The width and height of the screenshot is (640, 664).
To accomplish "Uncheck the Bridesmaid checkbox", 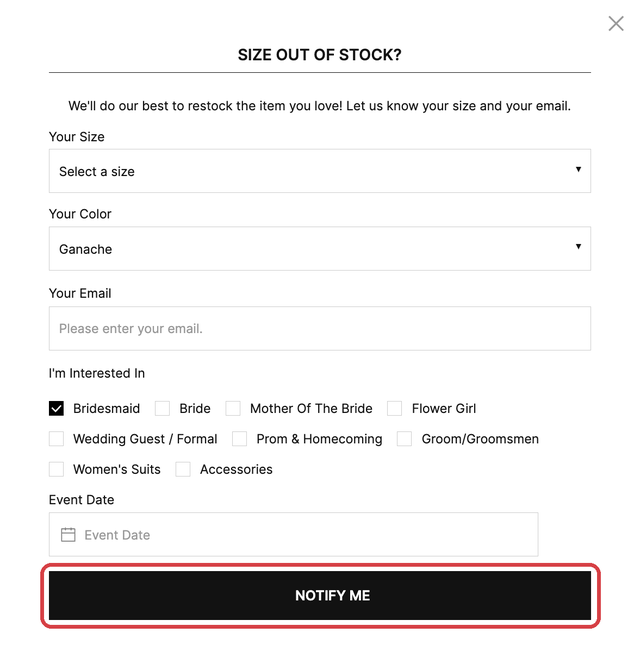I will (x=56, y=409).
